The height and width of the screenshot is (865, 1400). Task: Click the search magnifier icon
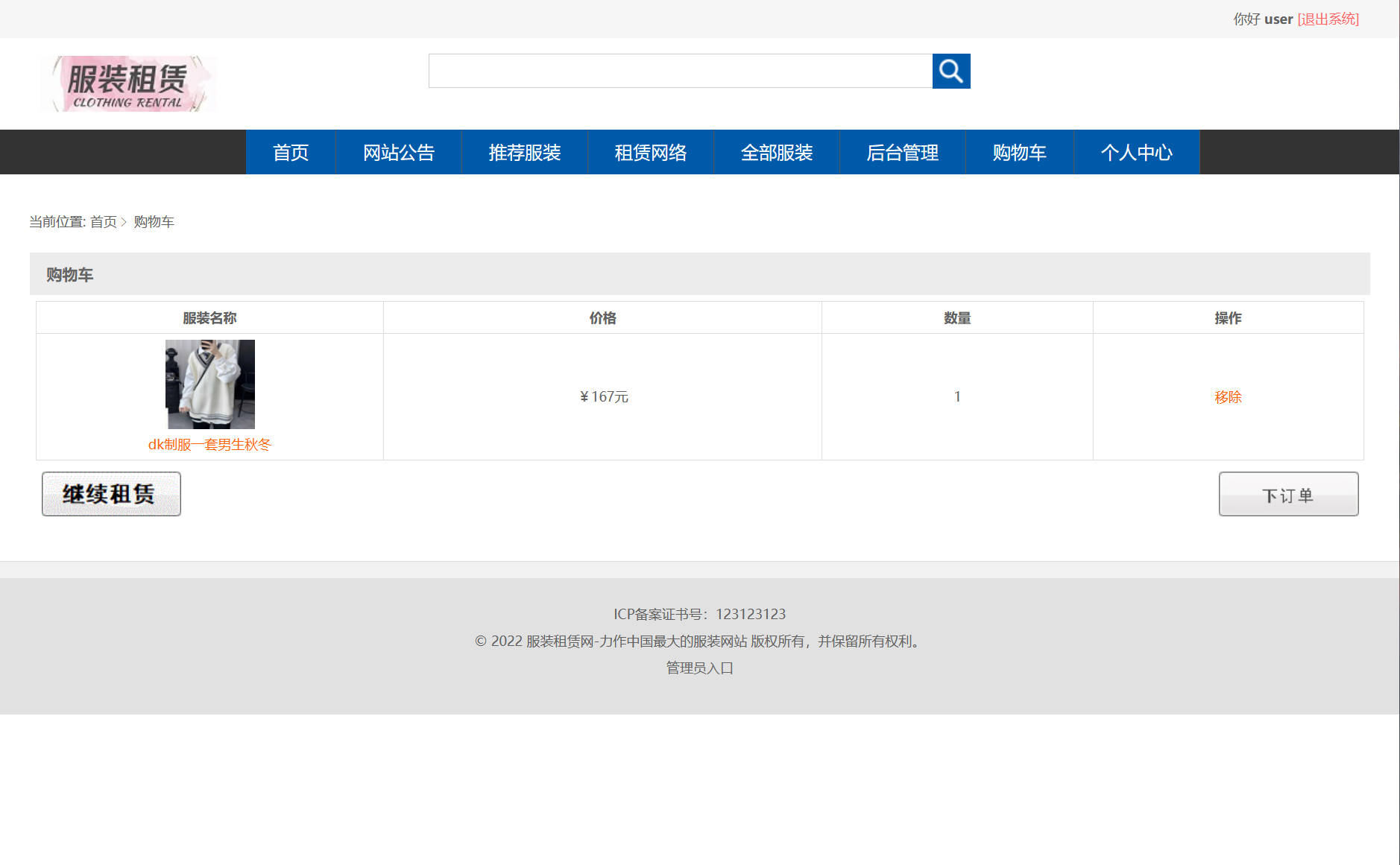point(951,71)
